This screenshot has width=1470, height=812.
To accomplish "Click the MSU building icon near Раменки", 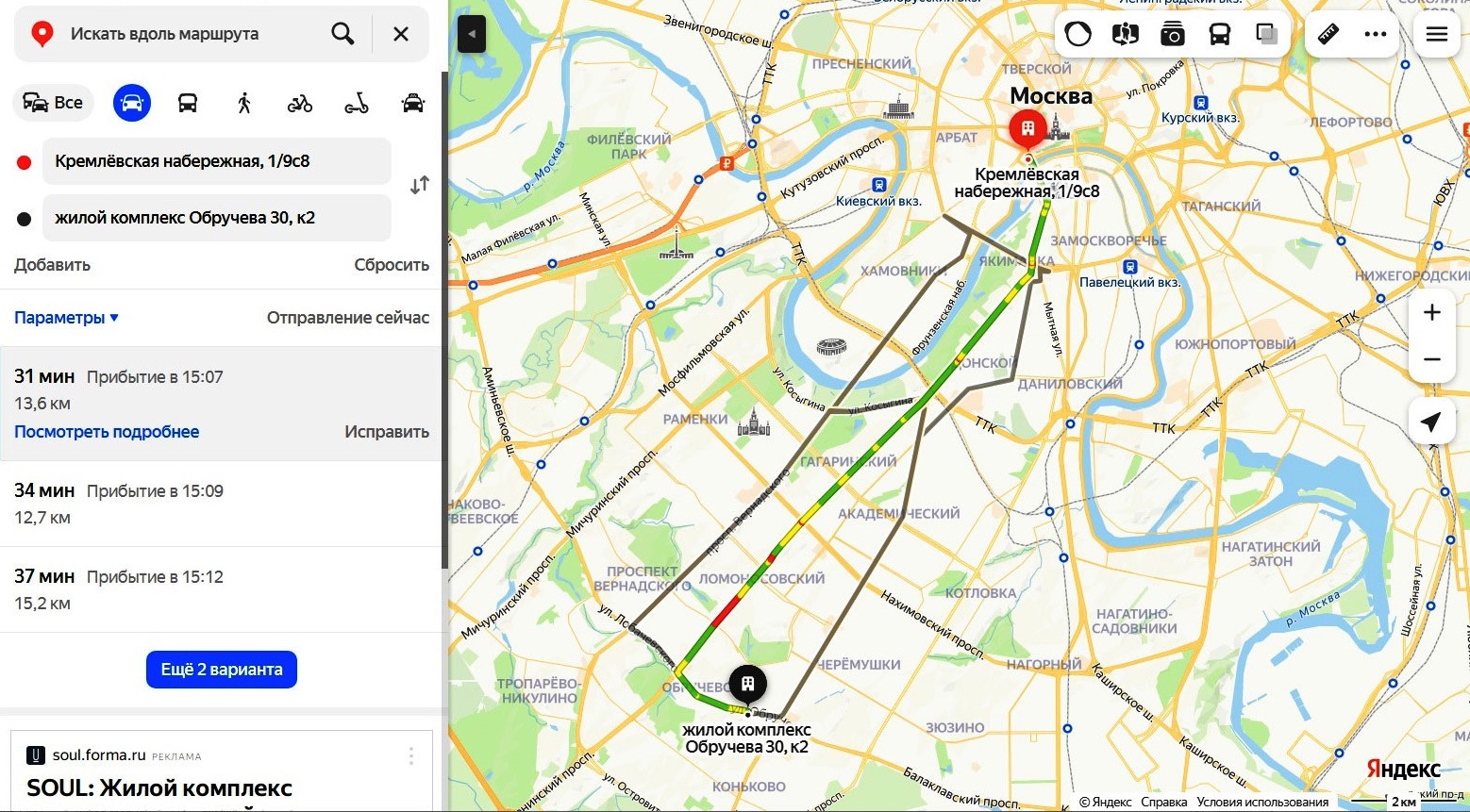I will 753,422.
